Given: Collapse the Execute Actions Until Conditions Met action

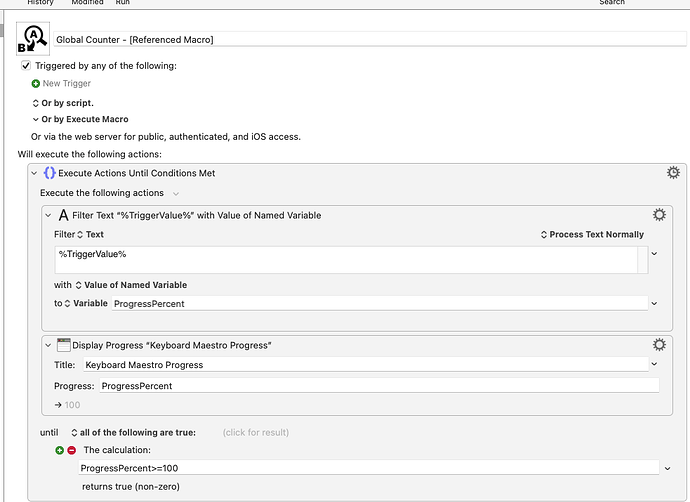Looking at the screenshot, I should pyautogui.click(x=34, y=173).
